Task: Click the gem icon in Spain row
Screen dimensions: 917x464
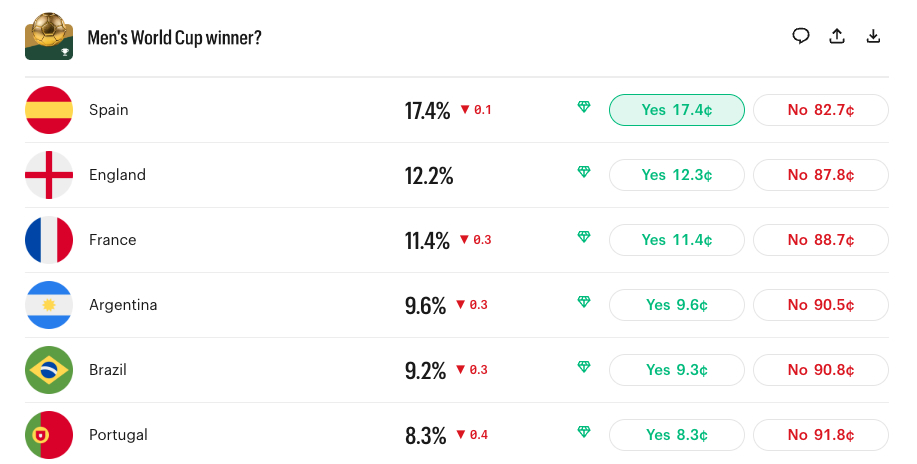Action: [x=584, y=108]
